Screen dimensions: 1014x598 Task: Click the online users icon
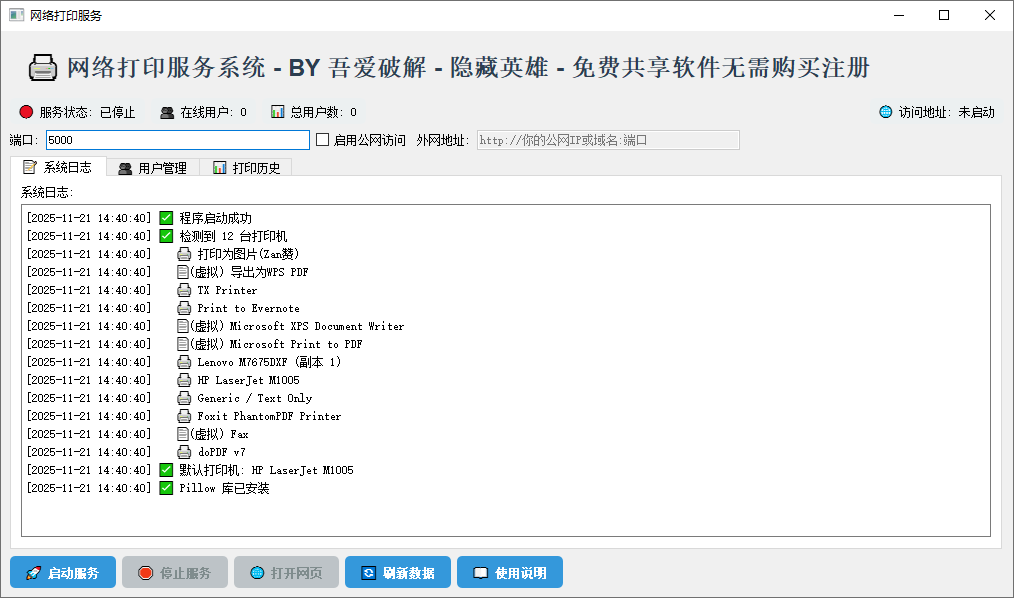coord(167,112)
